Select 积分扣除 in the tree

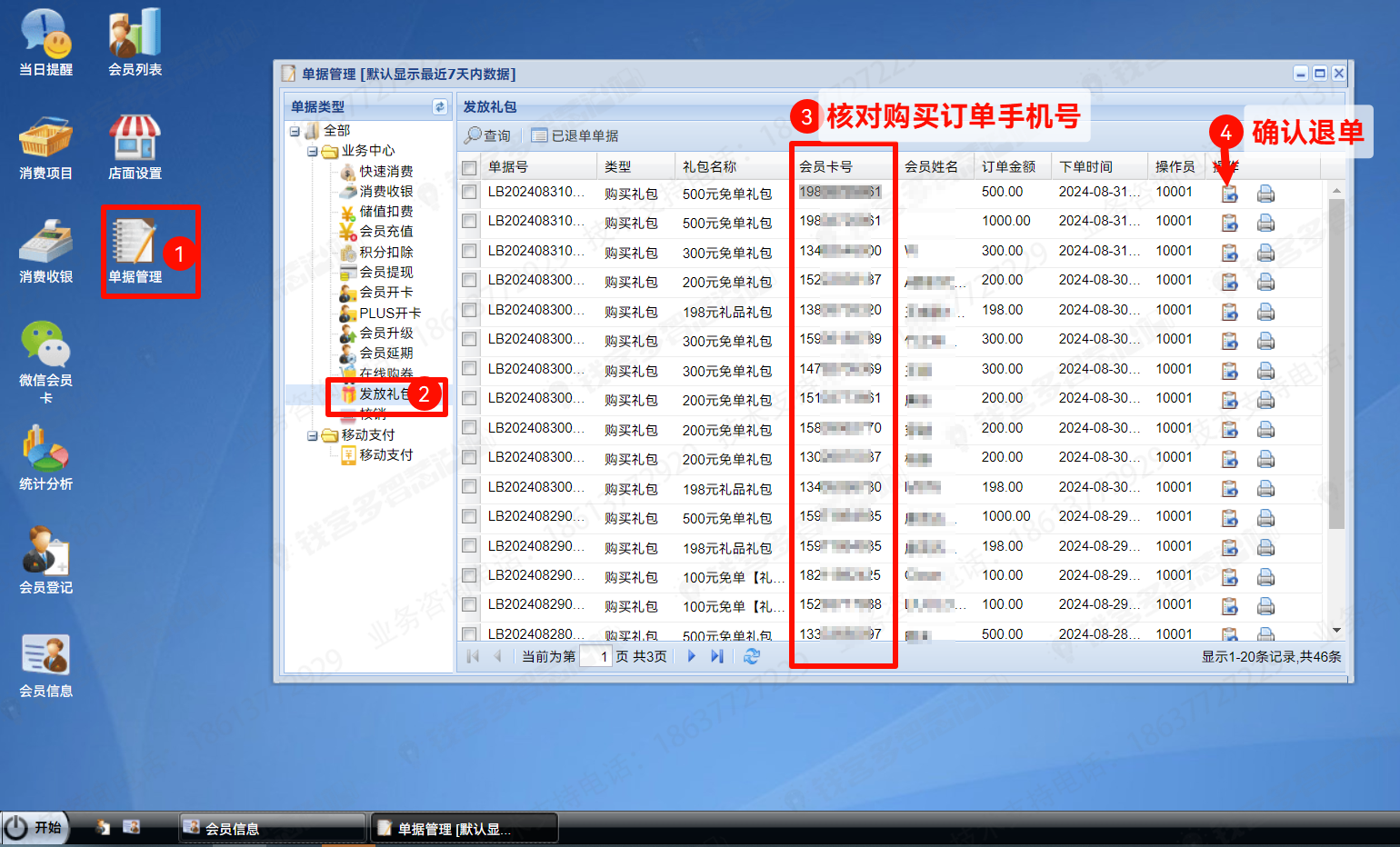[x=386, y=252]
